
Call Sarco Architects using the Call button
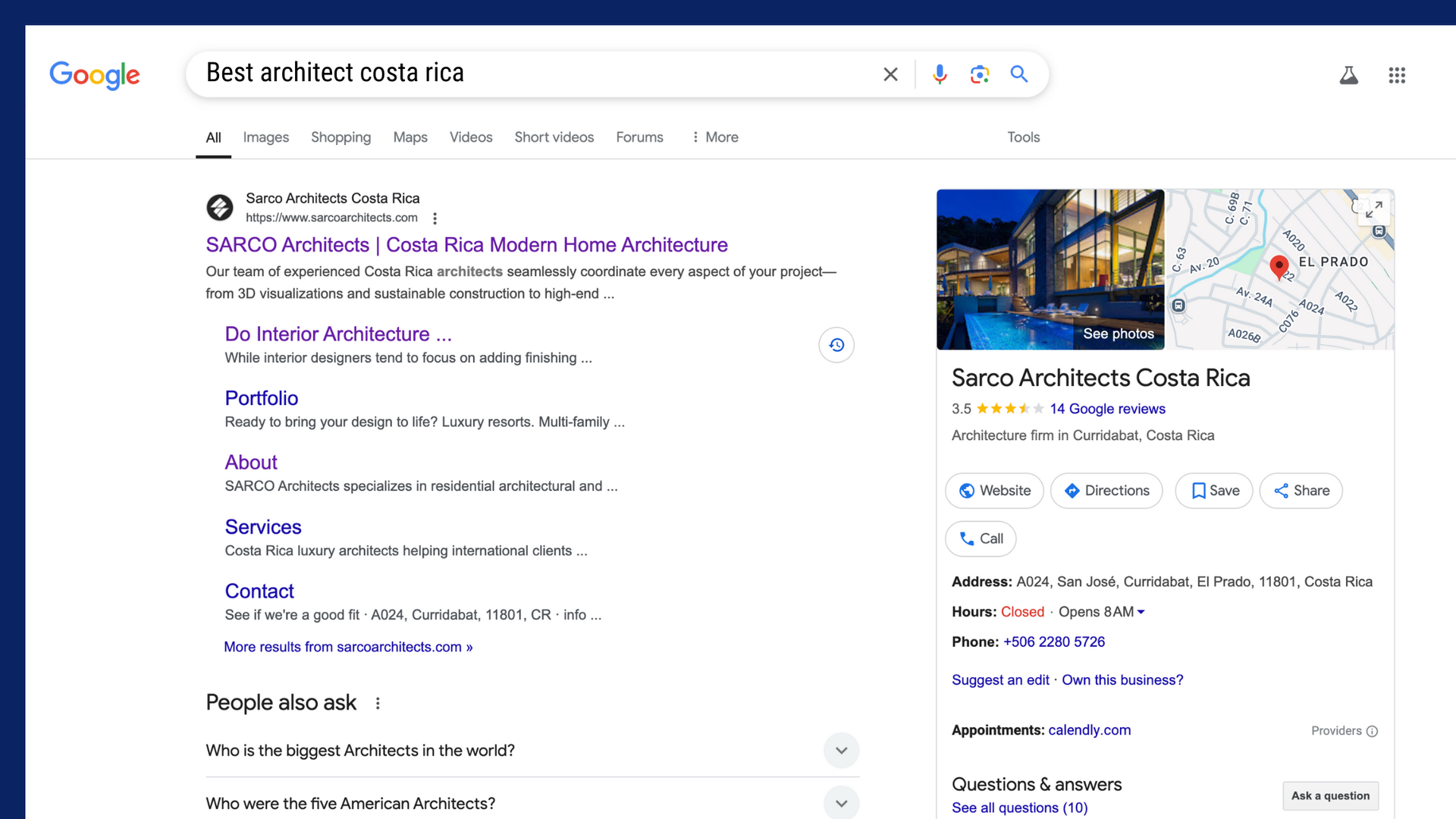point(981,538)
